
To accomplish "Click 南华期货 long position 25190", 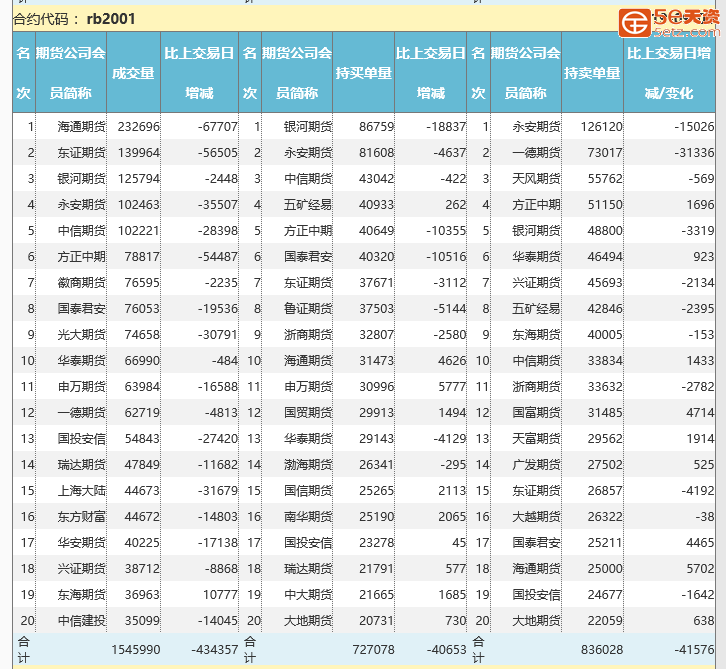I will coord(376,516).
